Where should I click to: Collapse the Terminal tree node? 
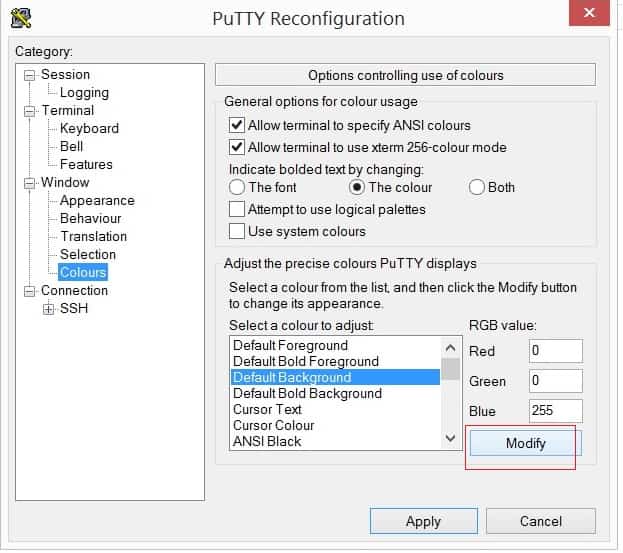[x=29, y=111]
